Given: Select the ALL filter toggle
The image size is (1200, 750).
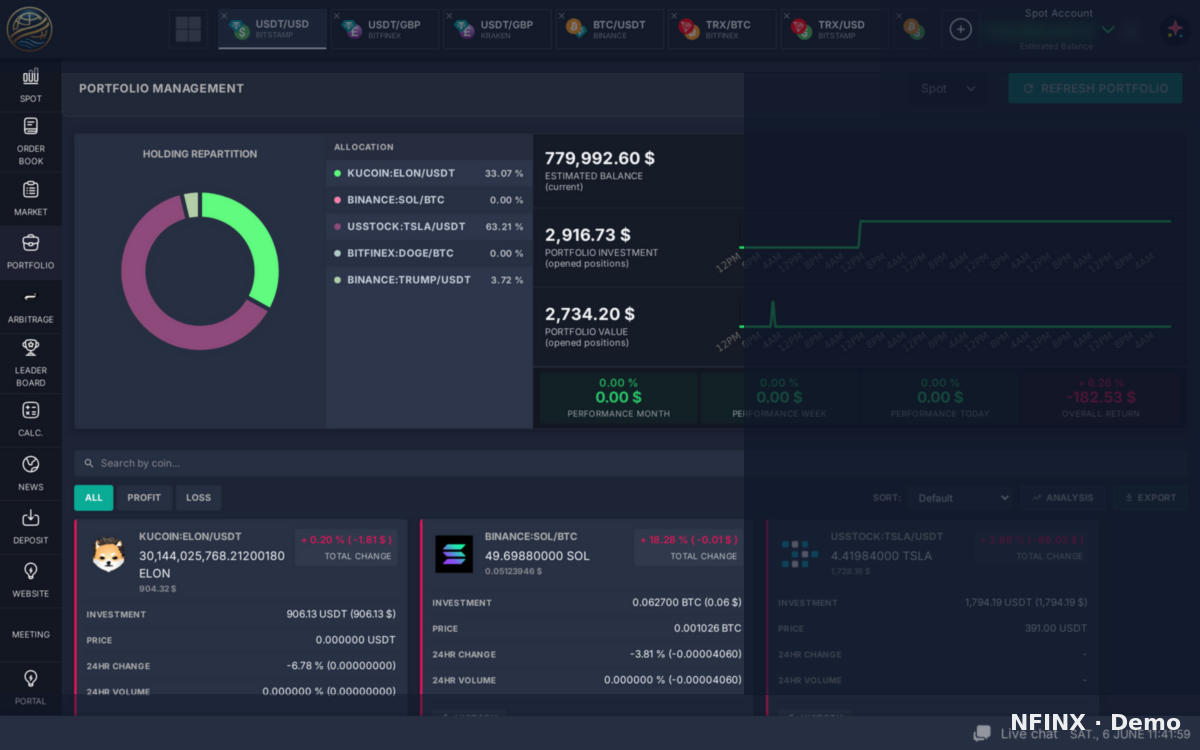Looking at the screenshot, I should (93, 497).
